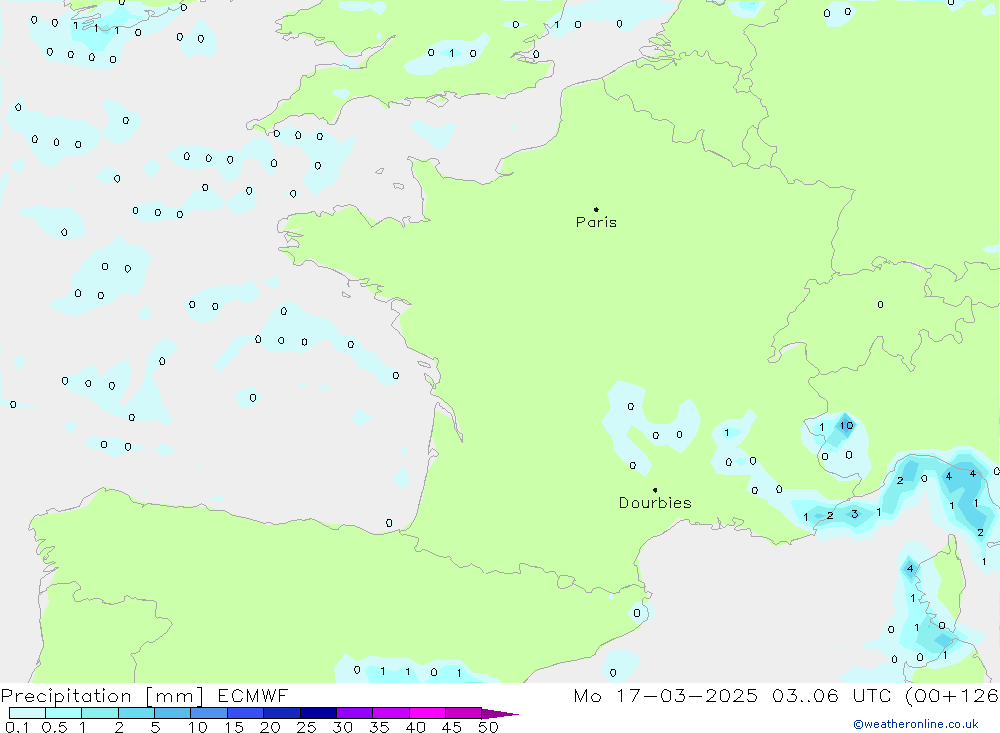This screenshot has width=1000, height=733.
Task: Click the date 'Mo 17-03-2025'
Action: pyautogui.click(x=666, y=695)
